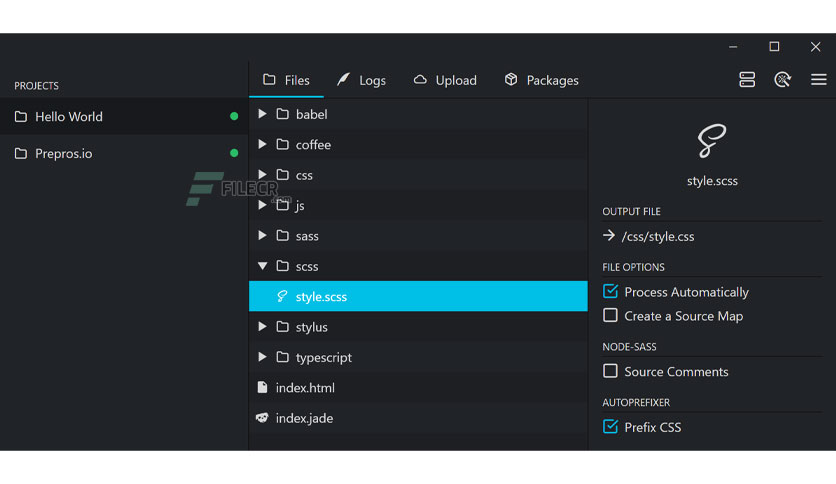This screenshot has width=836, height=484.
Task: Click the output file arrow icon
Action: [x=609, y=236]
